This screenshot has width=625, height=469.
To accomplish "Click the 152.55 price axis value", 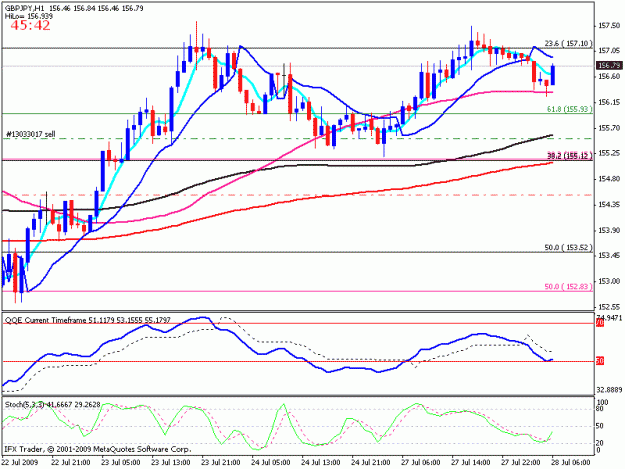I will tap(609, 307).
